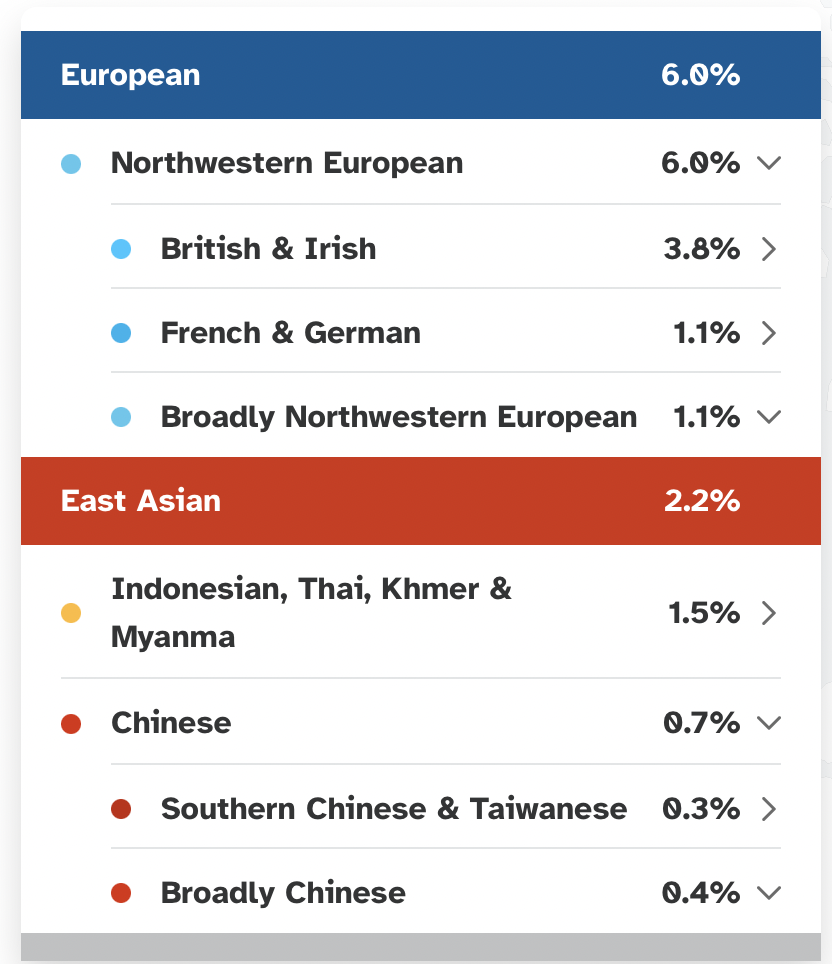The width and height of the screenshot is (832, 964).
Task: Click the French & German color dot
Action: pyautogui.click(x=121, y=333)
